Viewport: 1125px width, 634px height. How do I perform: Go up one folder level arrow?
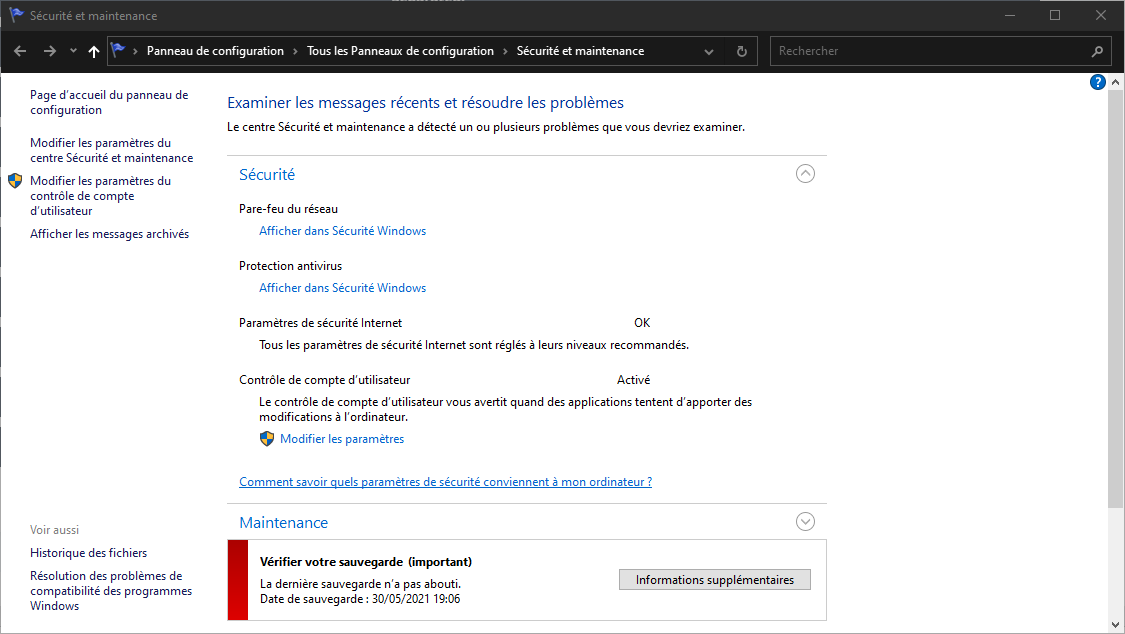(94, 51)
